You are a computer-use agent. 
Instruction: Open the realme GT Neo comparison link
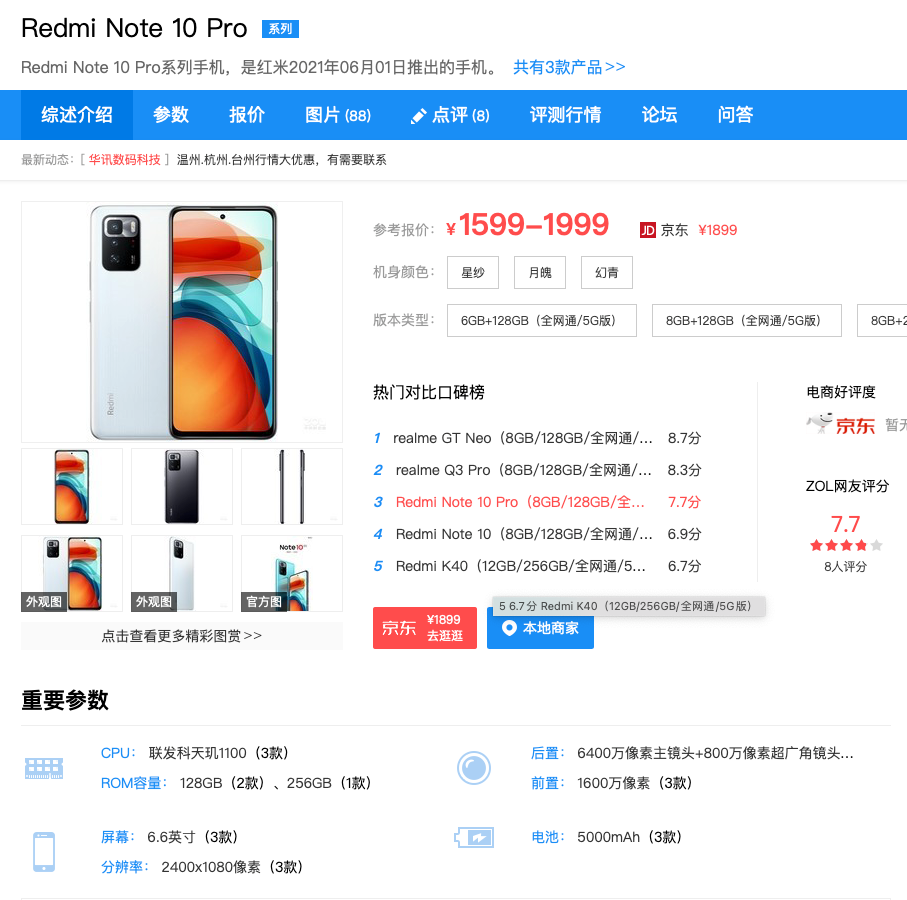click(523, 438)
